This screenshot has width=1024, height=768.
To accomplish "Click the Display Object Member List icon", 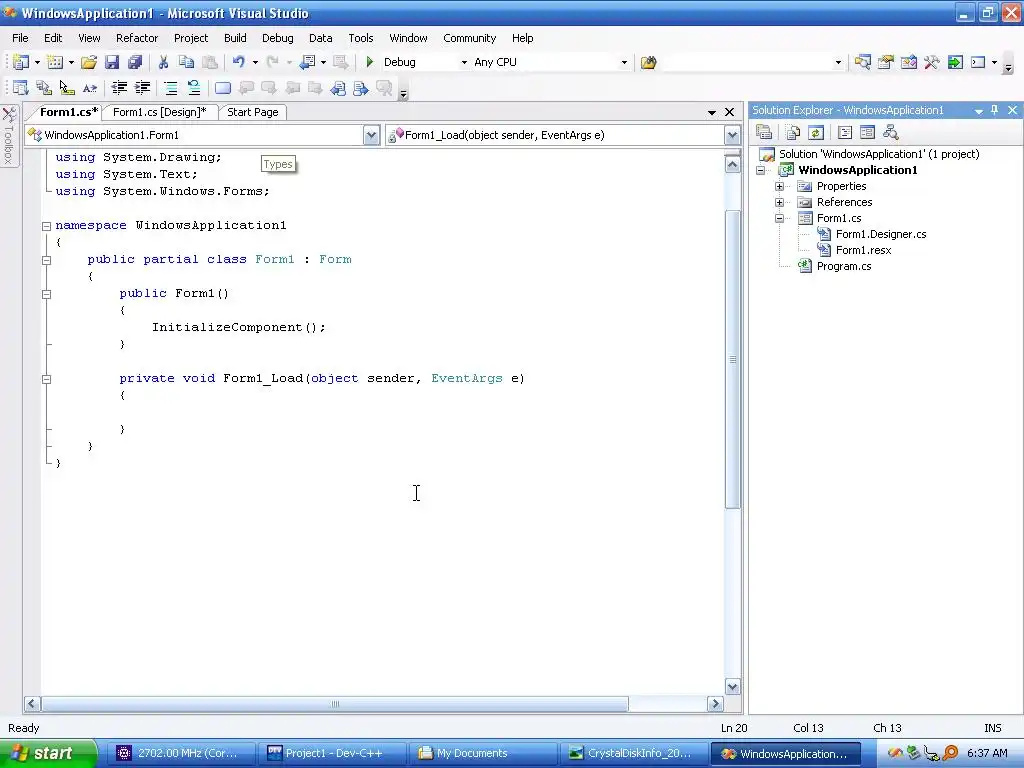I will pos(20,88).
